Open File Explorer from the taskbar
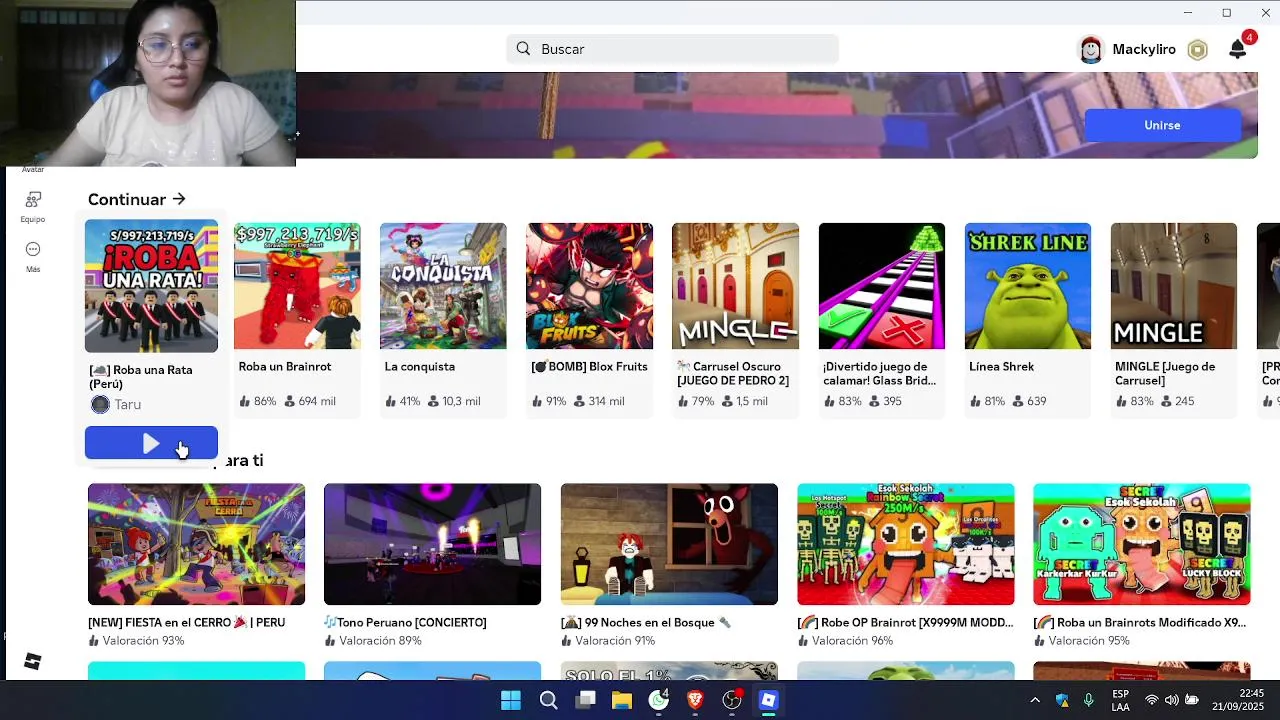 [622, 700]
